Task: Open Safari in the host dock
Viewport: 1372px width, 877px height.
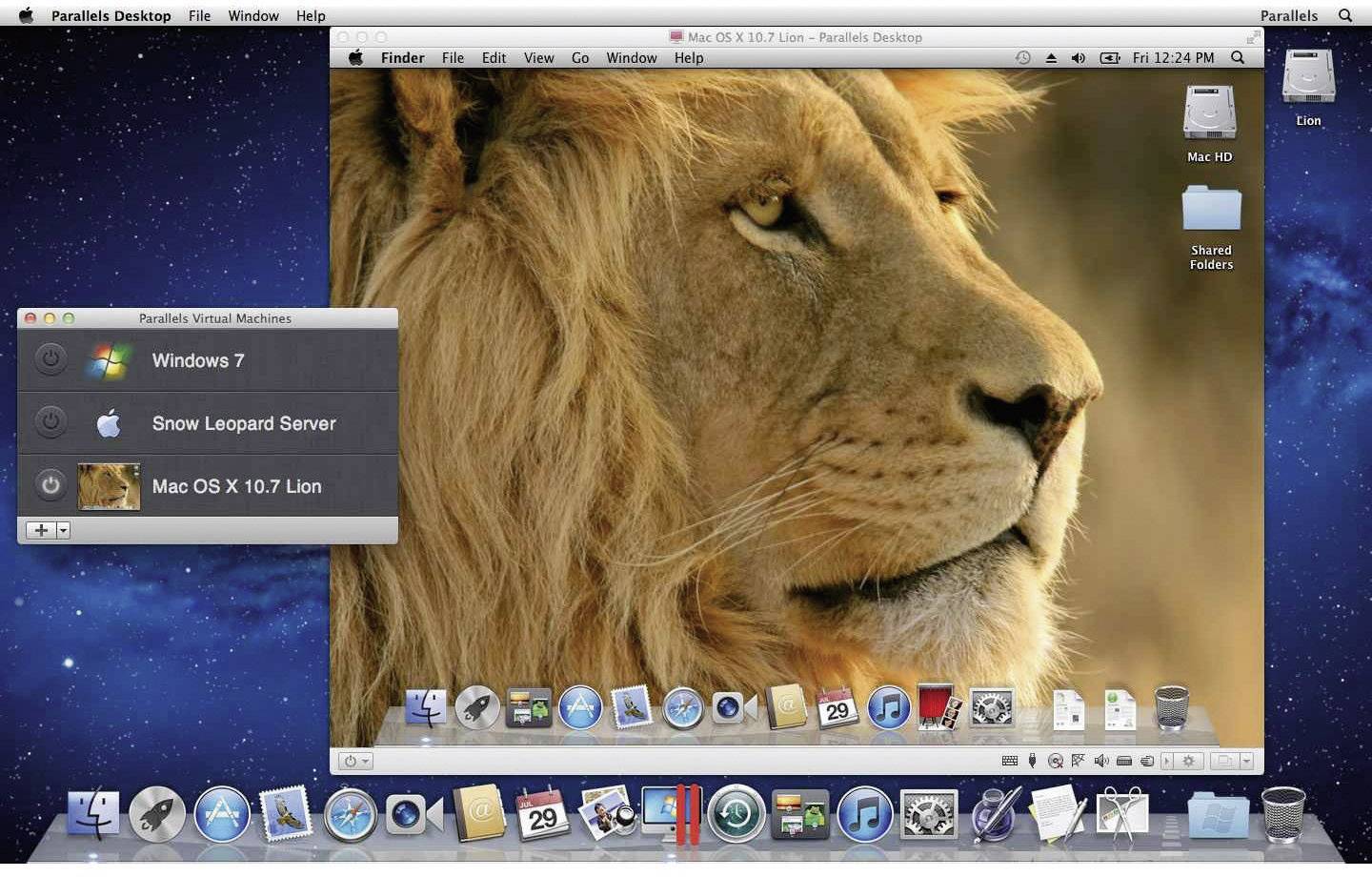Action: (x=350, y=815)
